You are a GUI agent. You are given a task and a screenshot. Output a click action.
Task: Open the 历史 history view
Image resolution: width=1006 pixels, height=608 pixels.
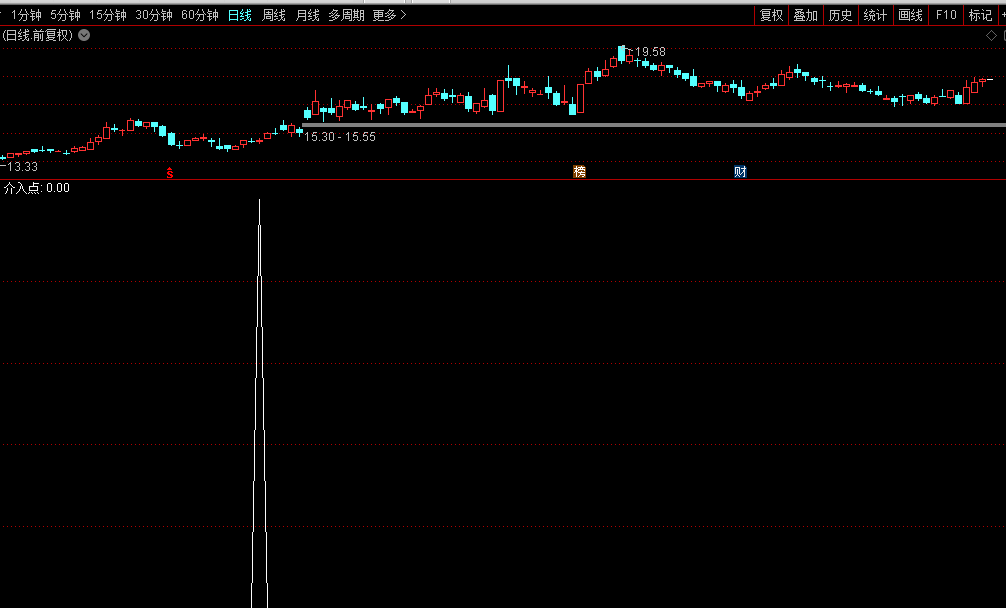point(840,15)
